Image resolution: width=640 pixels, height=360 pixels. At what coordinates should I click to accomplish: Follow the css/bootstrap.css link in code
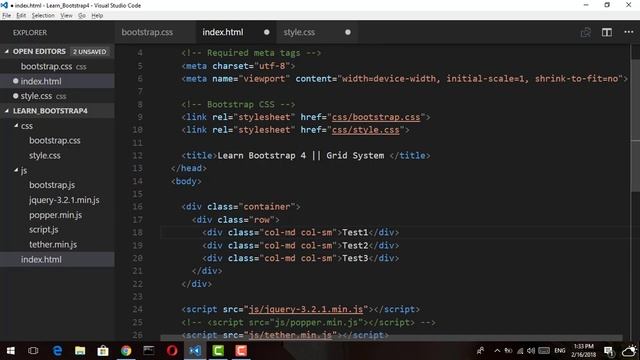[376, 117]
